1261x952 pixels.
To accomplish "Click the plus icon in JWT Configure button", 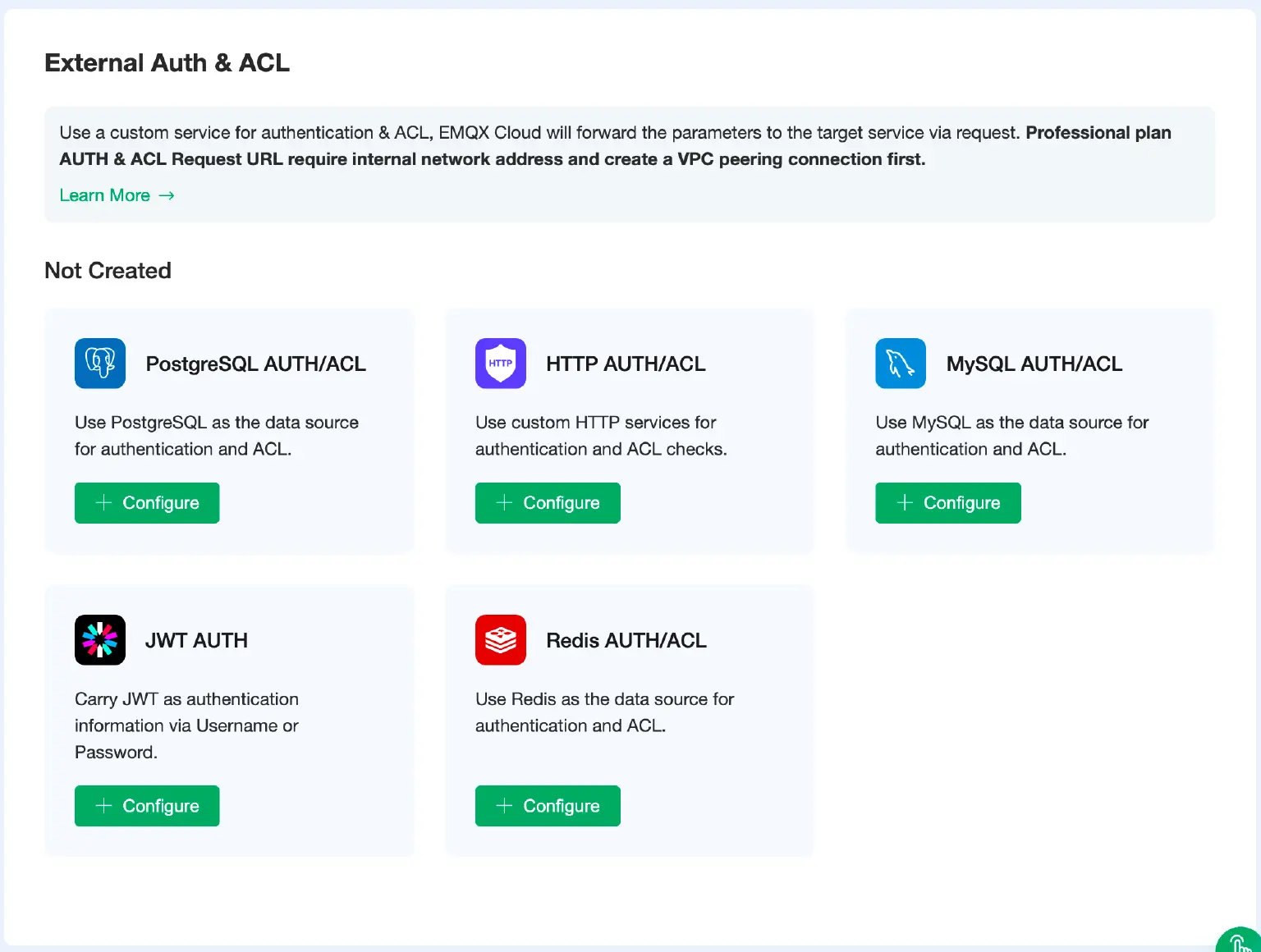I will (103, 806).
